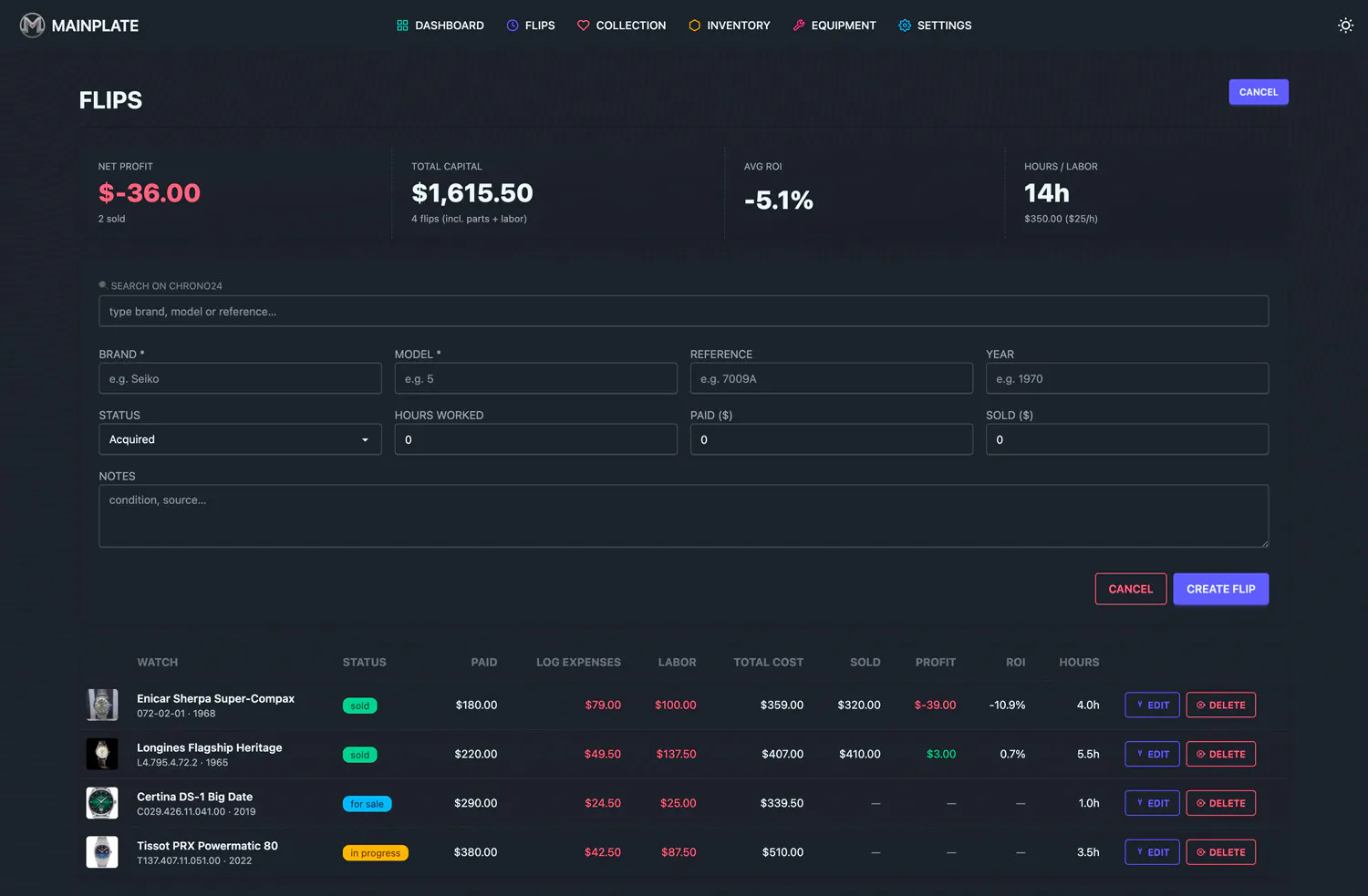The width and height of the screenshot is (1368, 896).
Task: Expand the Status dropdown showing Acquired
Action: [x=240, y=439]
